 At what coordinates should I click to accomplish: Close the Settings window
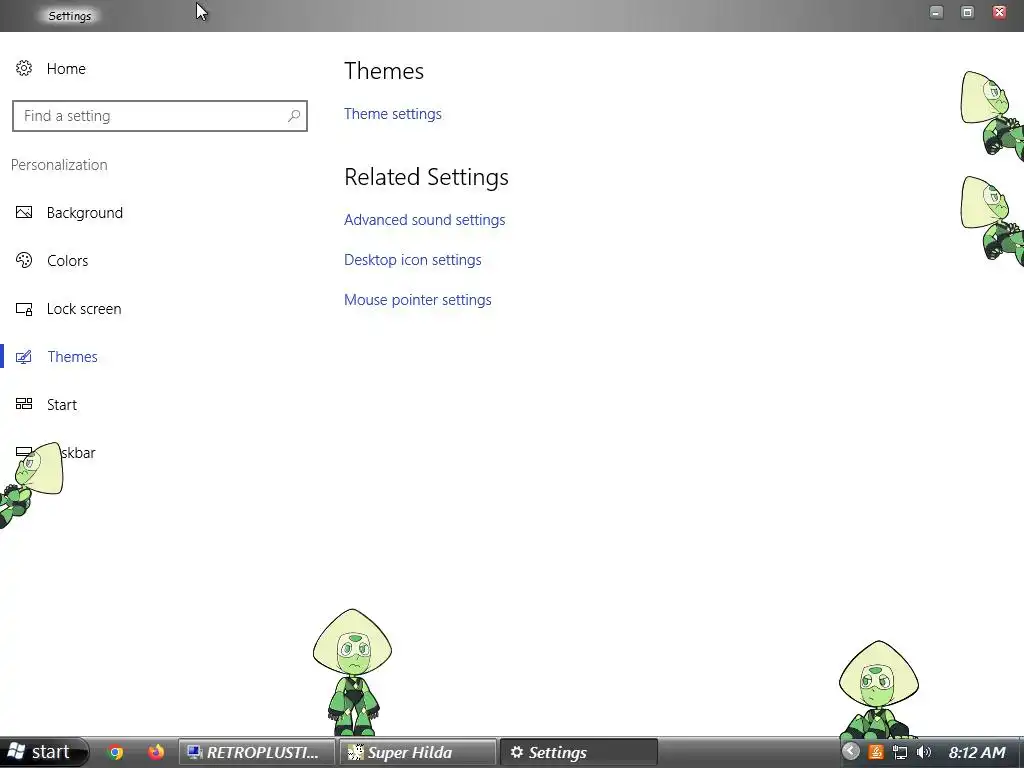coord(999,12)
